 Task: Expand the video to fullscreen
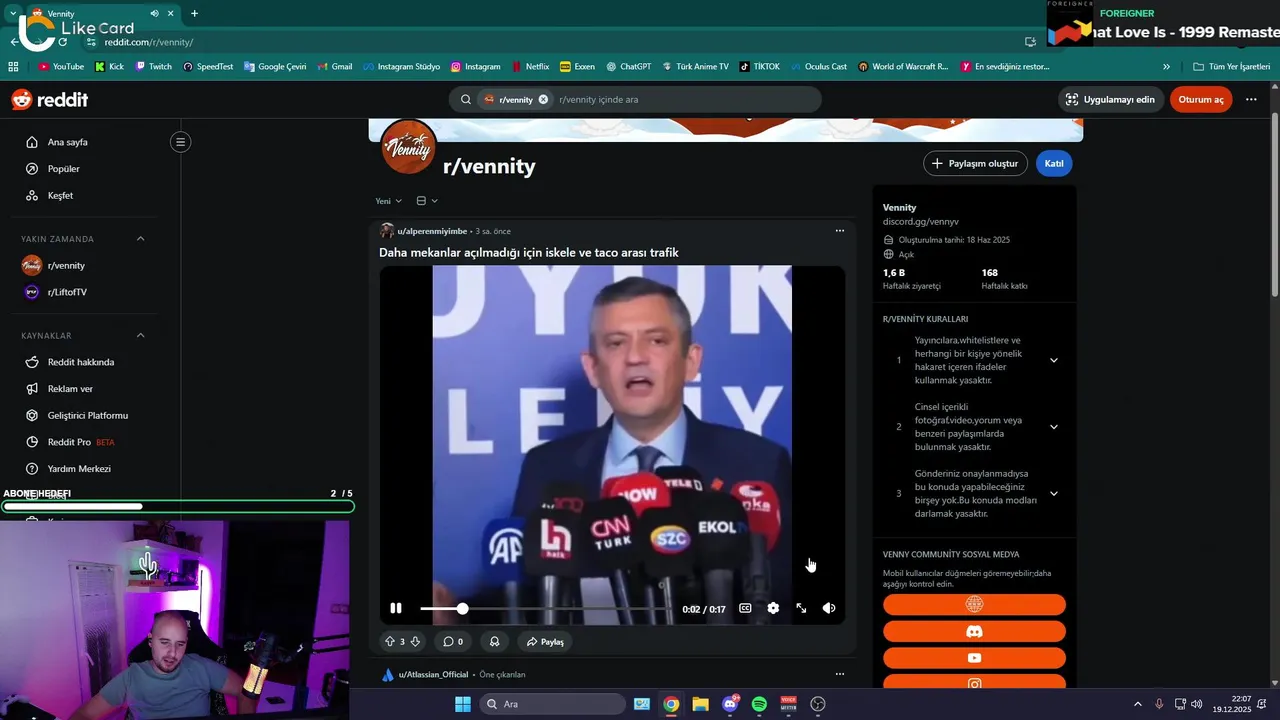pos(801,608)
